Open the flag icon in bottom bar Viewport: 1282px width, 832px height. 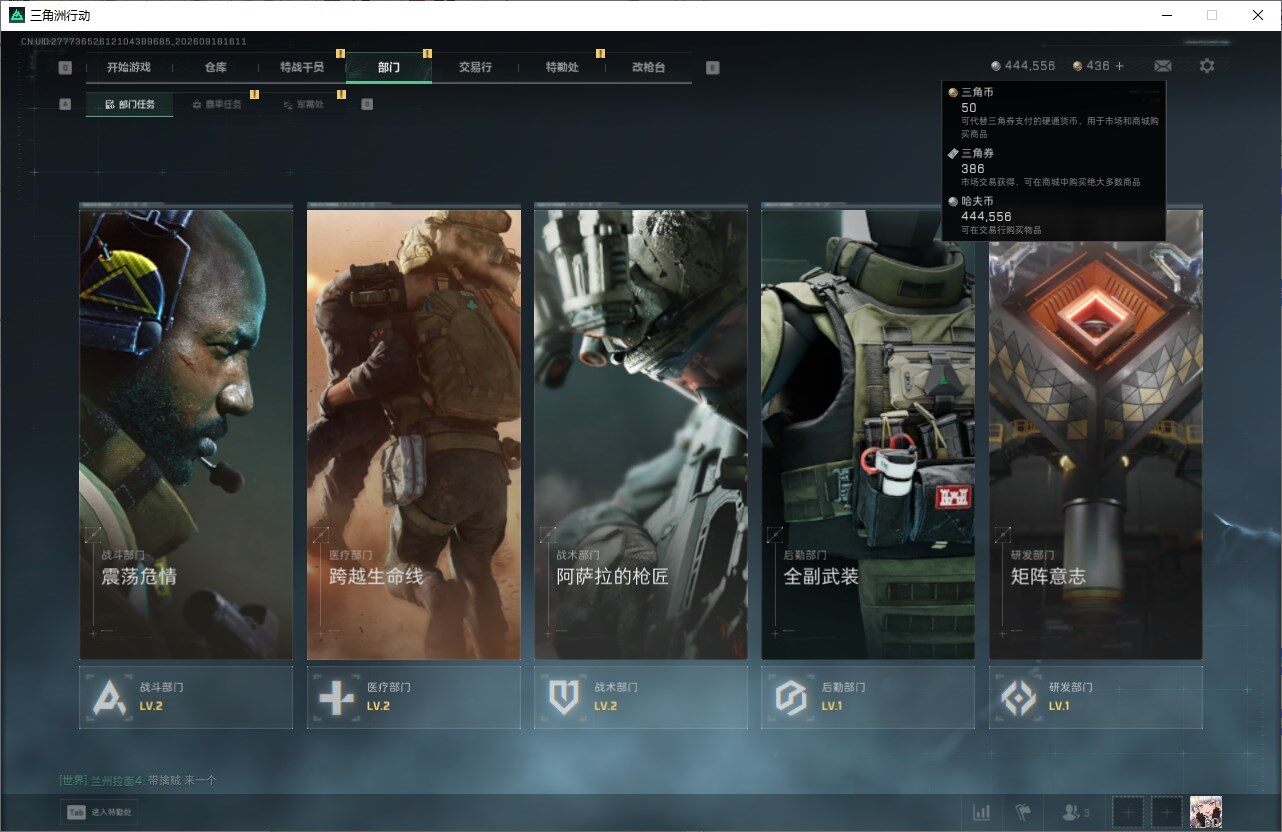pos(1023,813)
